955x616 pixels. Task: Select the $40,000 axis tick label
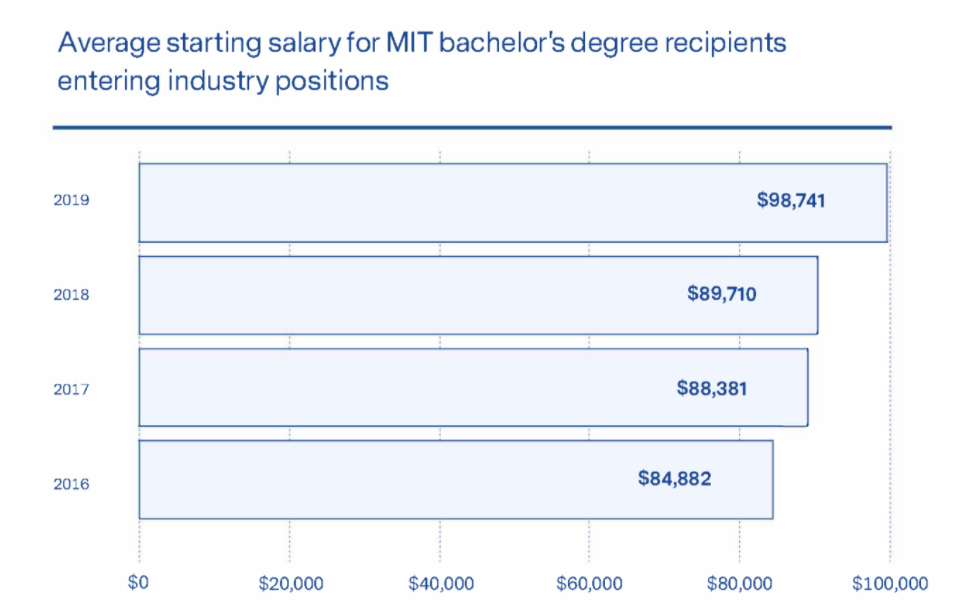click(440, 583)
